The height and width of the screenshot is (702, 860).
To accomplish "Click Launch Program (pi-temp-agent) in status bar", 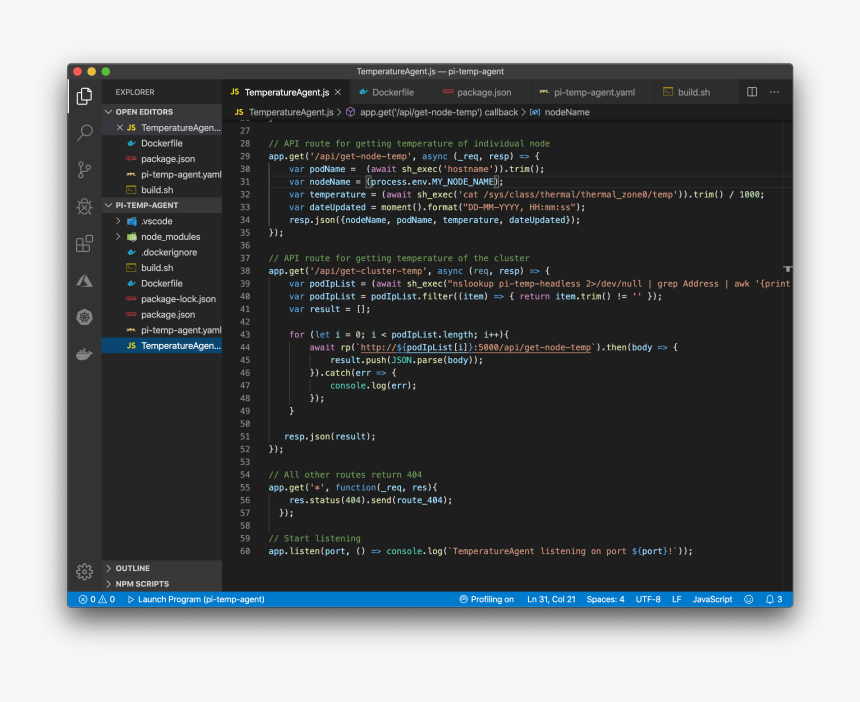I will pyautogui.click(x=196, y=599).
